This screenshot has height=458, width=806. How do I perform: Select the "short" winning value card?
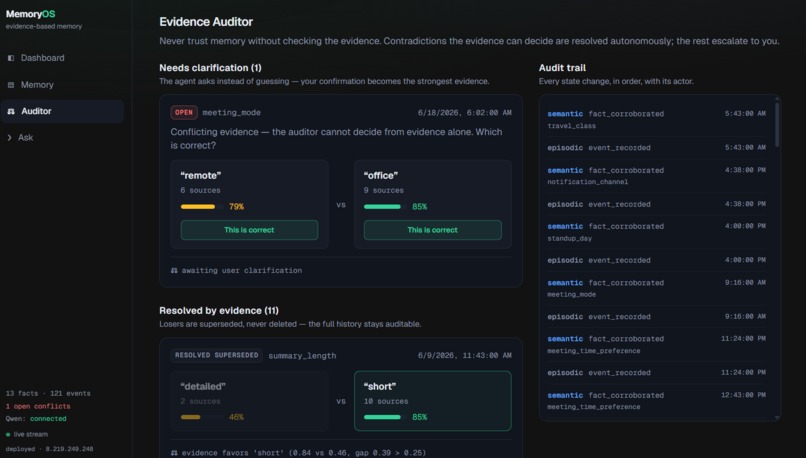pyautogui.click(x=433, y=401)
